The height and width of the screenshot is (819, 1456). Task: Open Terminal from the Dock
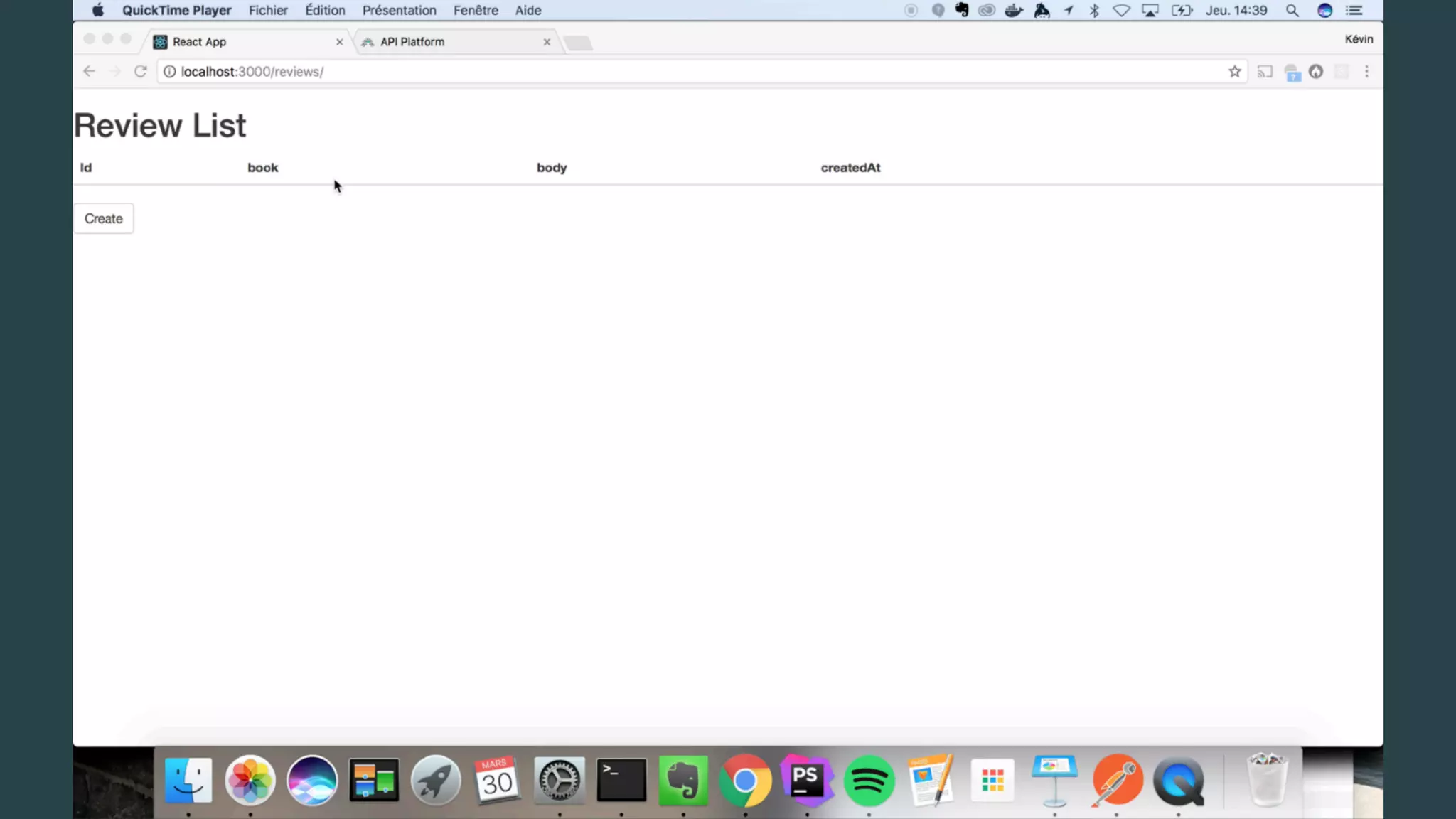pyautogui.click(x=621, y=781)
